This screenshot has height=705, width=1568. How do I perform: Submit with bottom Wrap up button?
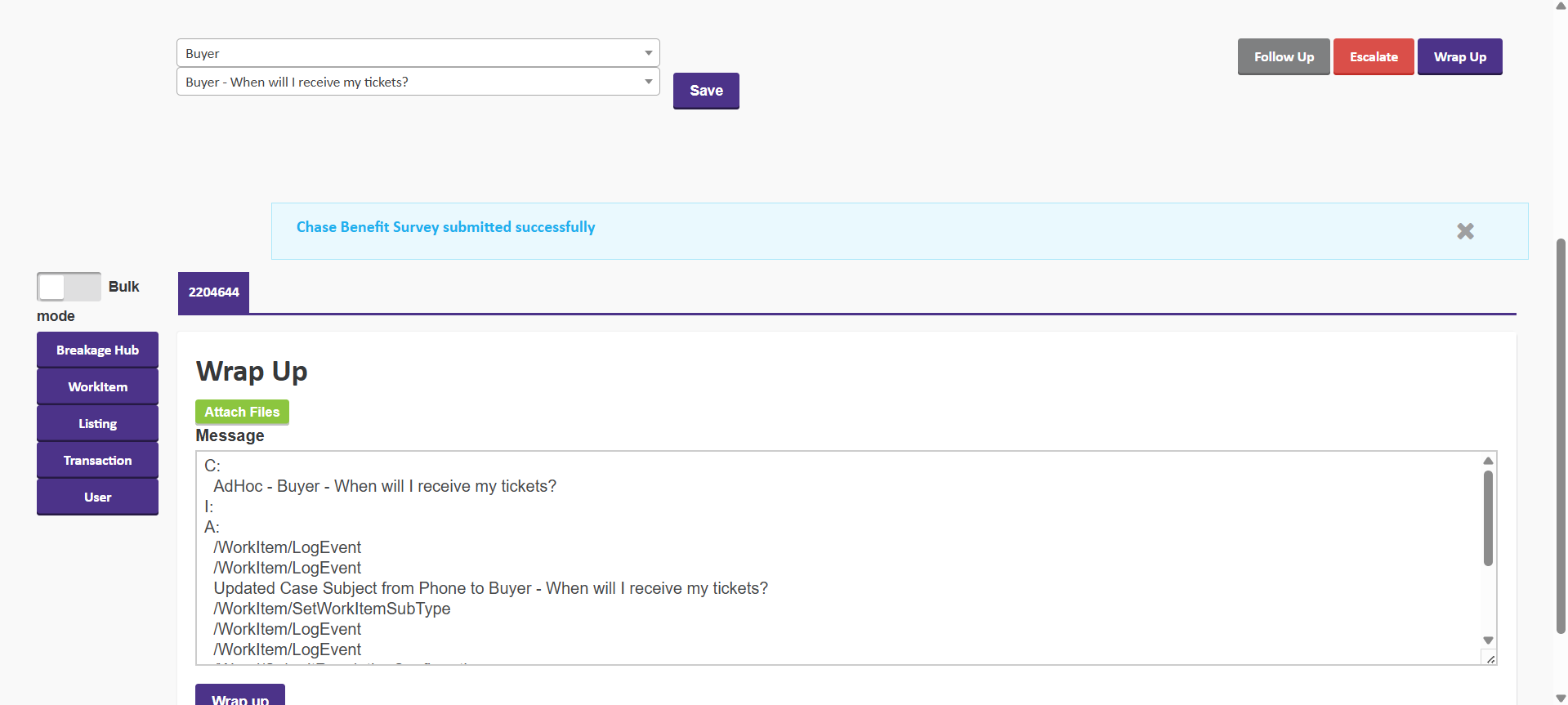(x=240, y=697)
